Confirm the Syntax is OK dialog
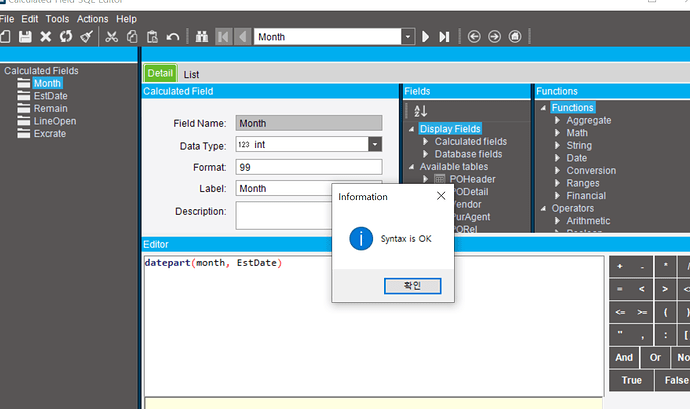This screenshot has height=409, width=690. [412, 286]
